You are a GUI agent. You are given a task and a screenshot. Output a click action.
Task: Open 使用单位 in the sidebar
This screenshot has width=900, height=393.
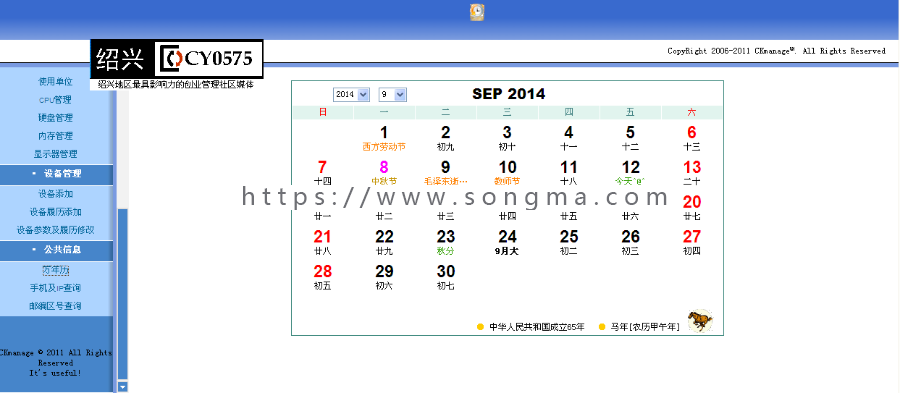pos(56,81)
